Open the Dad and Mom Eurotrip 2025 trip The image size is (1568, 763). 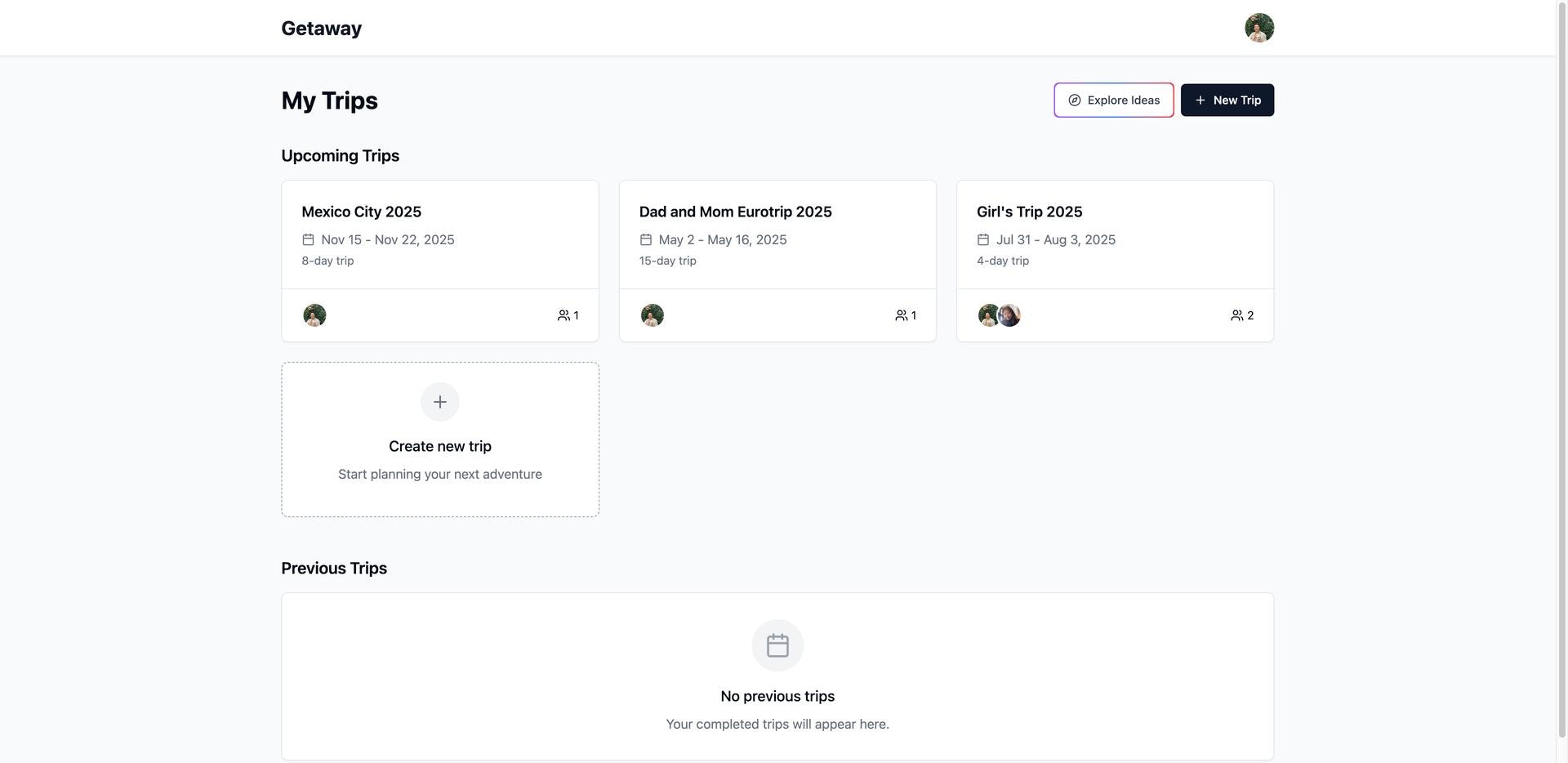[x=735, y=212]
